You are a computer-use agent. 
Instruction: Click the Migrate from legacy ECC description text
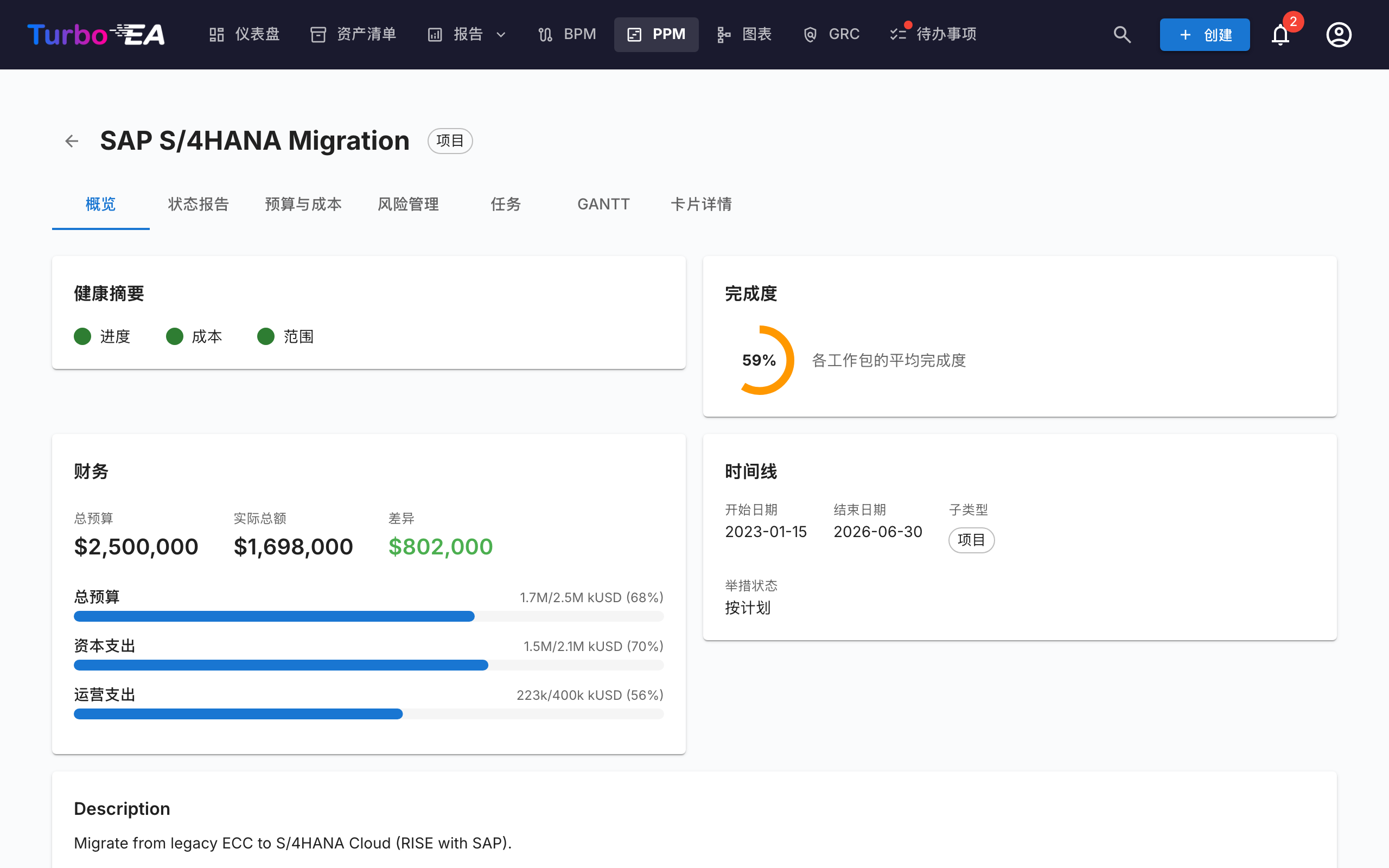point(293,843)
